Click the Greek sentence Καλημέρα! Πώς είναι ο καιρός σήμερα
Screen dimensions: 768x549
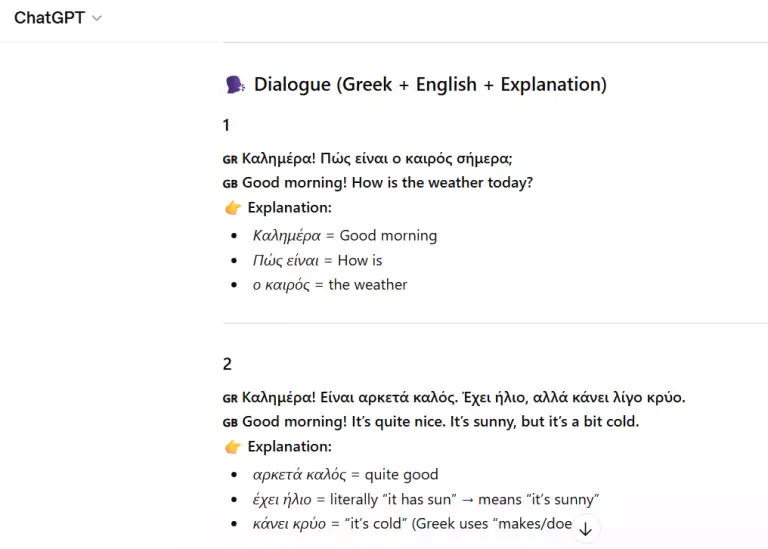pyautogui.click(x=377, y=159)
